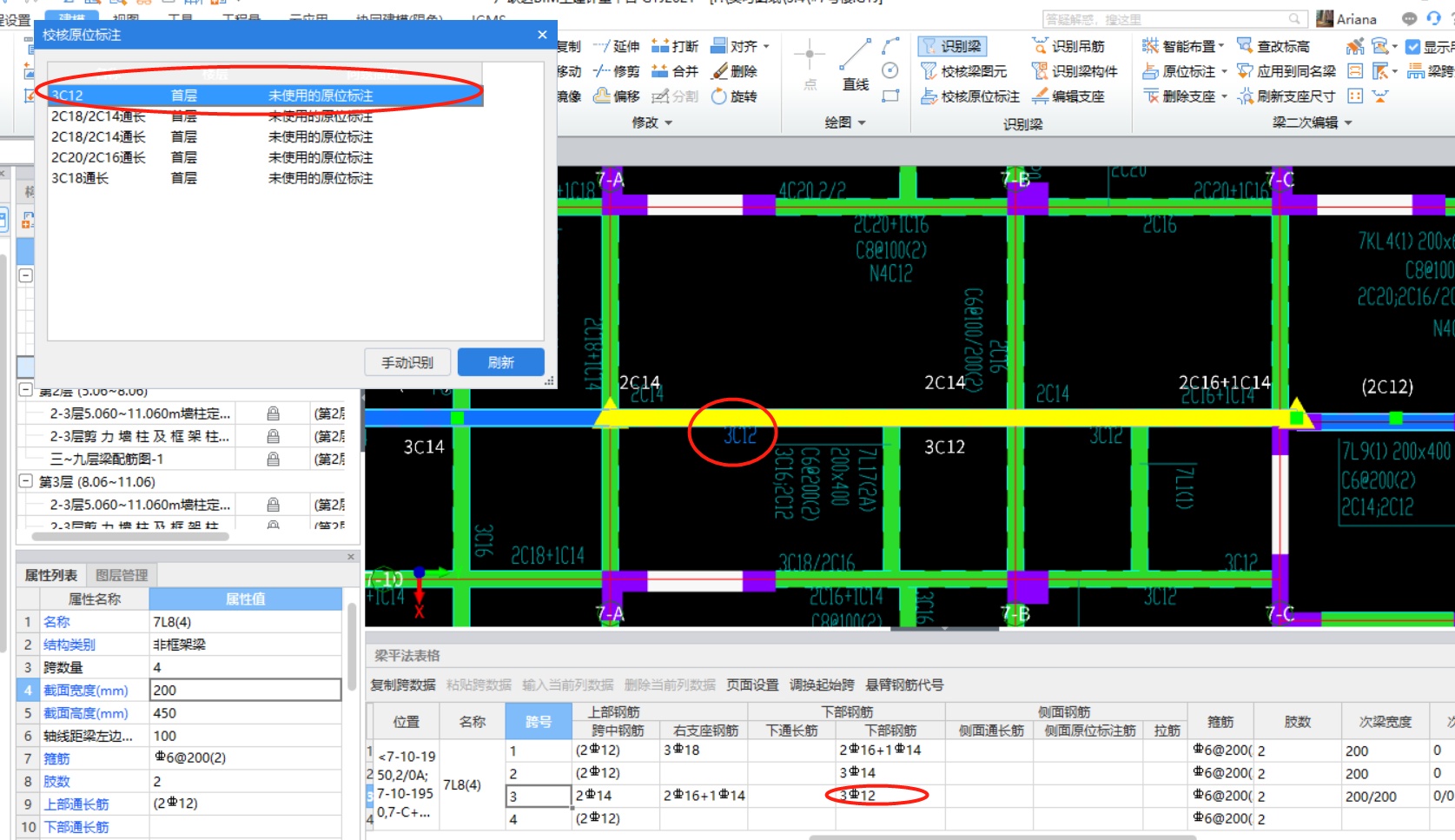Image resolution: width=1455 pixels, height=840 pixels.
Task: Select the three-point arc drawing tool
Action: point(890,46)
